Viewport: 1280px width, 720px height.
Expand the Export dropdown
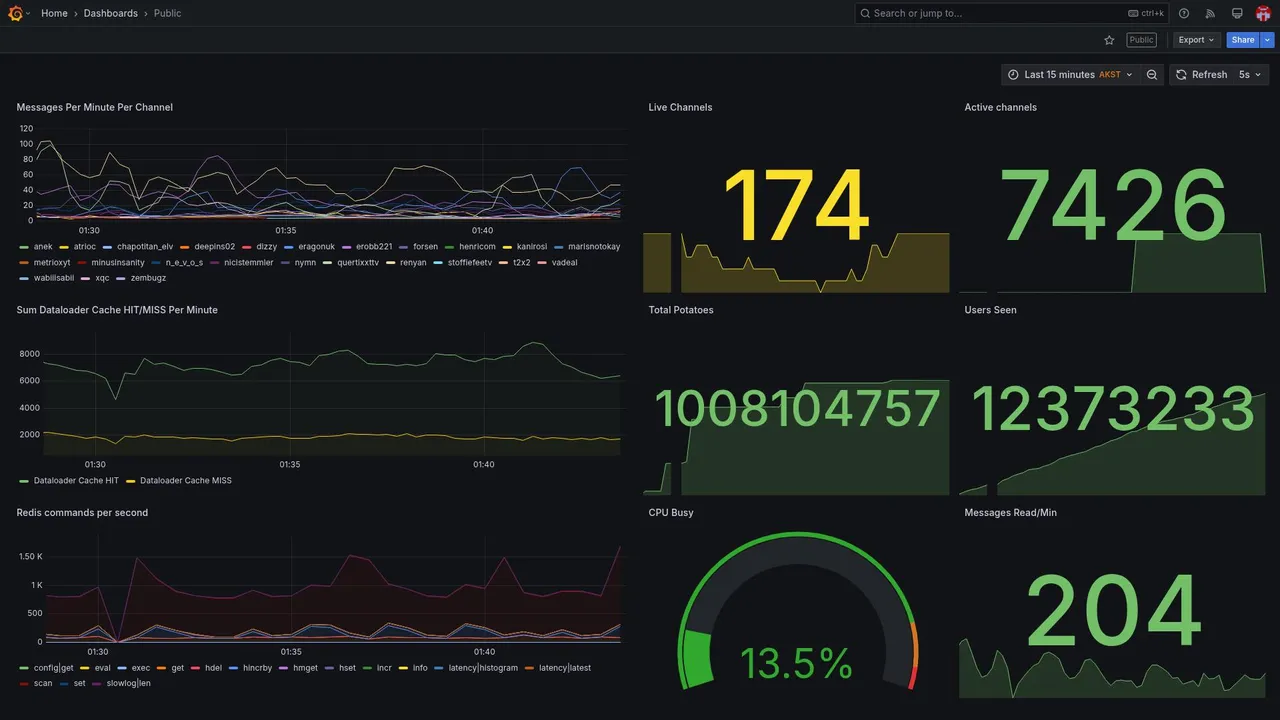point(1196,40)
